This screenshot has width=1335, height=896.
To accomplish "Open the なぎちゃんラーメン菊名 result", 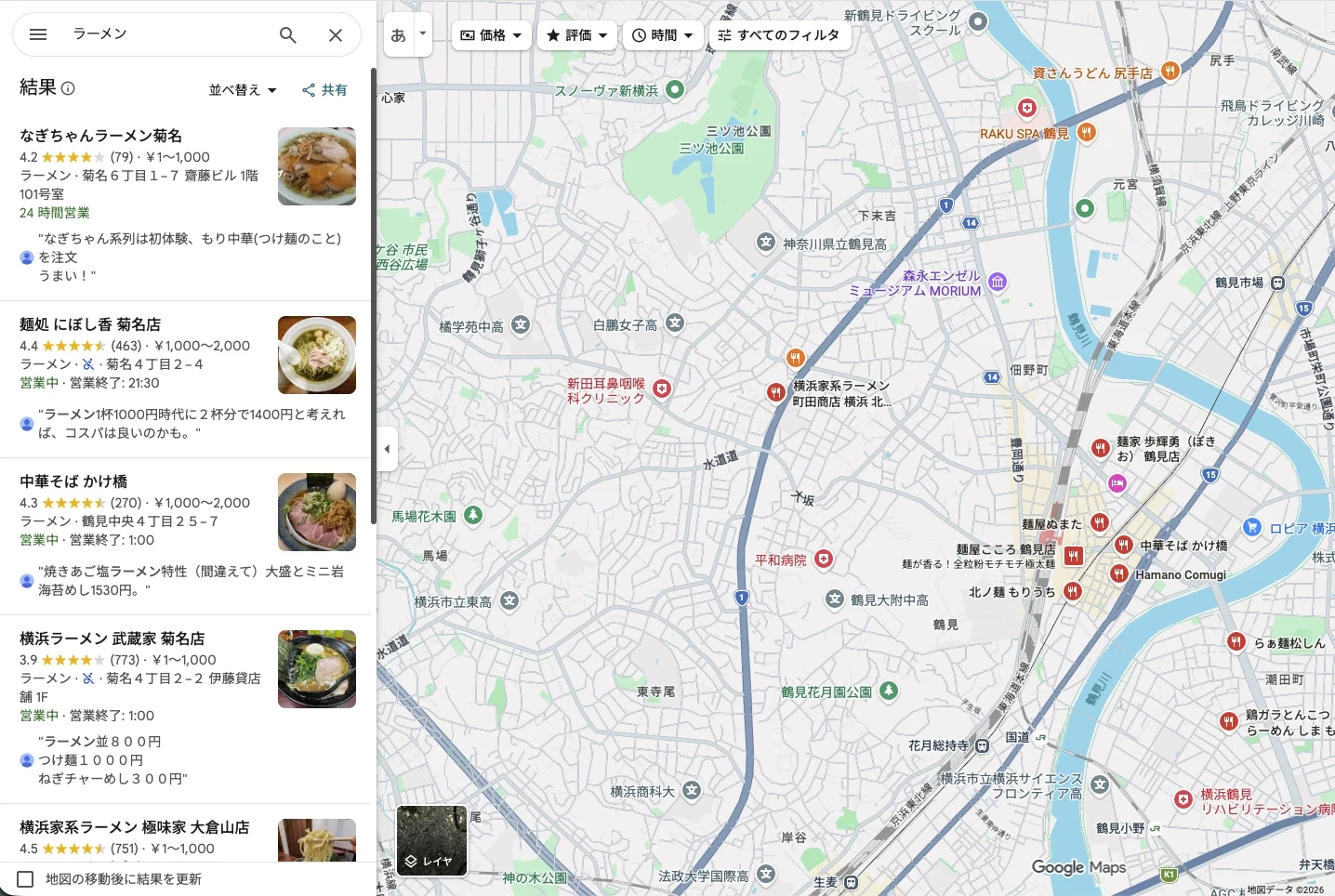I will (101, 136).
